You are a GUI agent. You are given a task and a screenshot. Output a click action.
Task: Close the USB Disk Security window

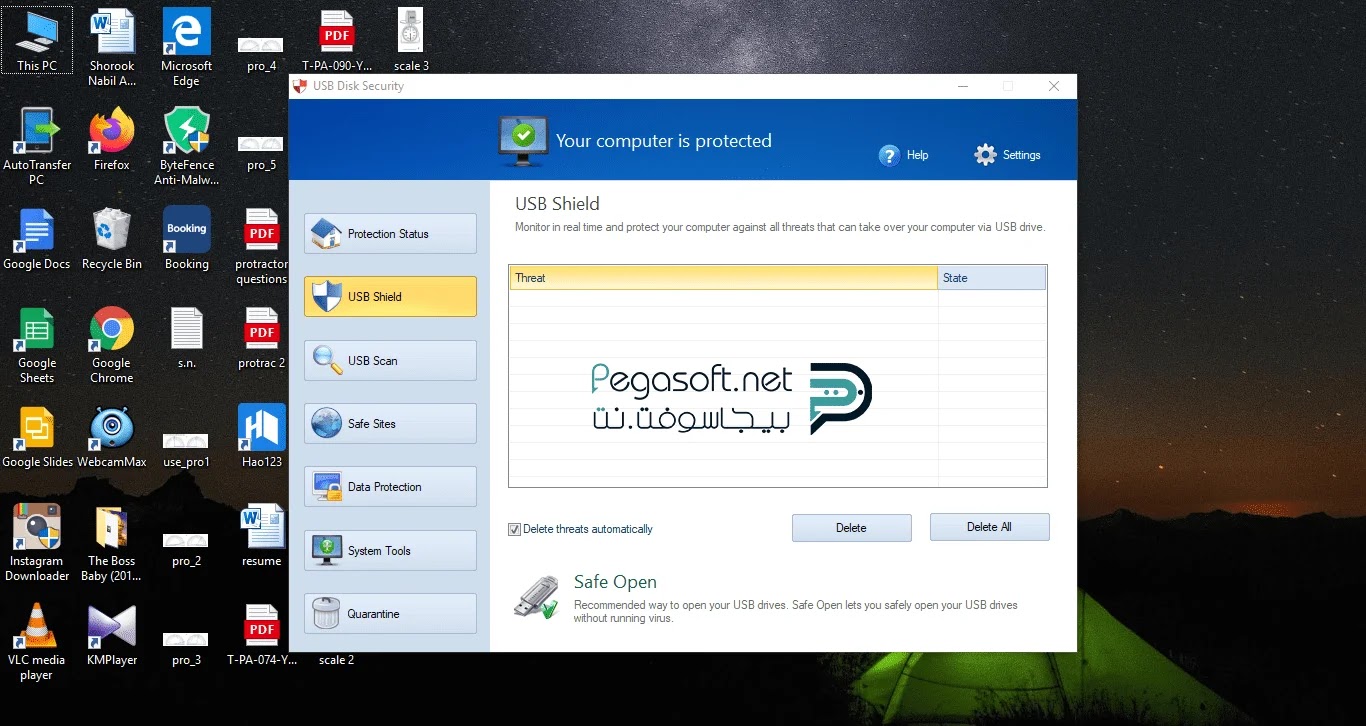(1054, 86)
